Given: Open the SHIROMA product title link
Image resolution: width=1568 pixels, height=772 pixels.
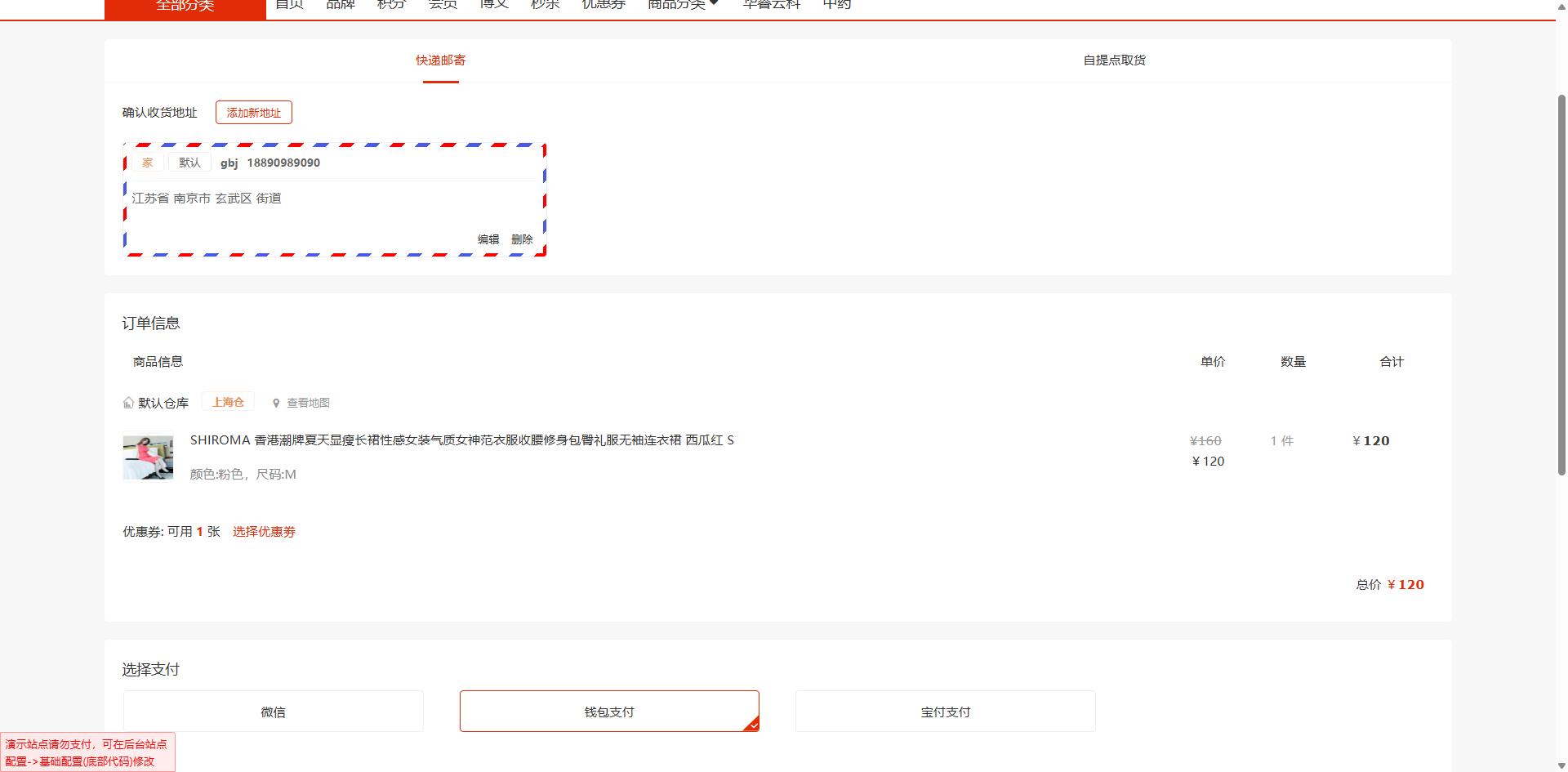Looking at the screenshot, I should click(461, 440).
